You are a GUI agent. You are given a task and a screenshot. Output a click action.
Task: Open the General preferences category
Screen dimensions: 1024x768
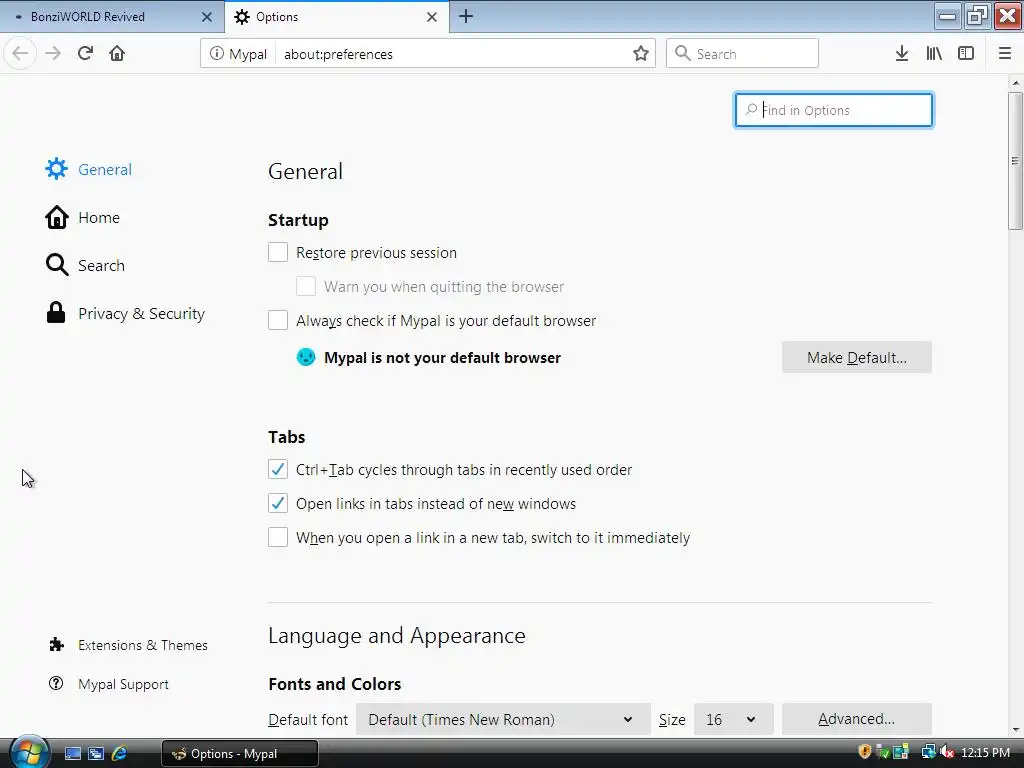point(88,169)
